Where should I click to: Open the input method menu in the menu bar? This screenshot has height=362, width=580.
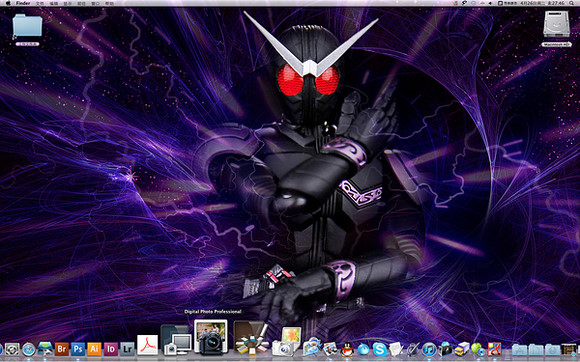[509, 3]
